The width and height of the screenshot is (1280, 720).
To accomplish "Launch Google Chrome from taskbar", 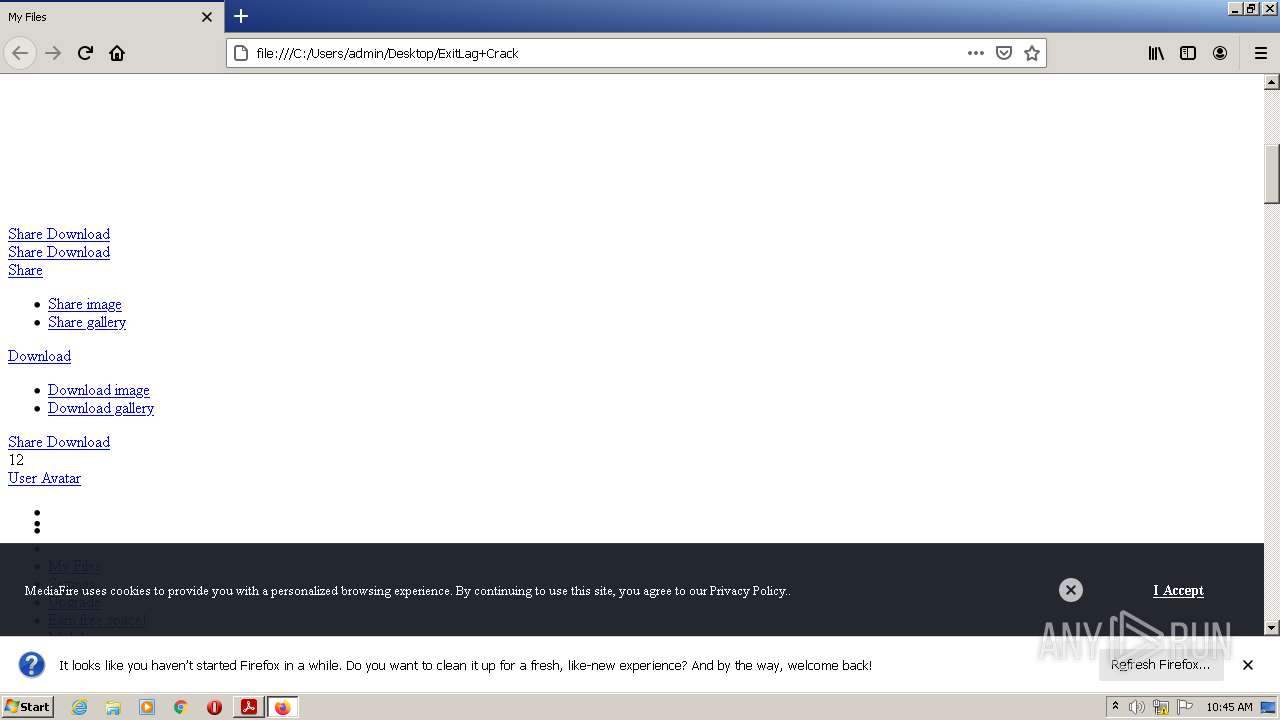I will [181, 707].
